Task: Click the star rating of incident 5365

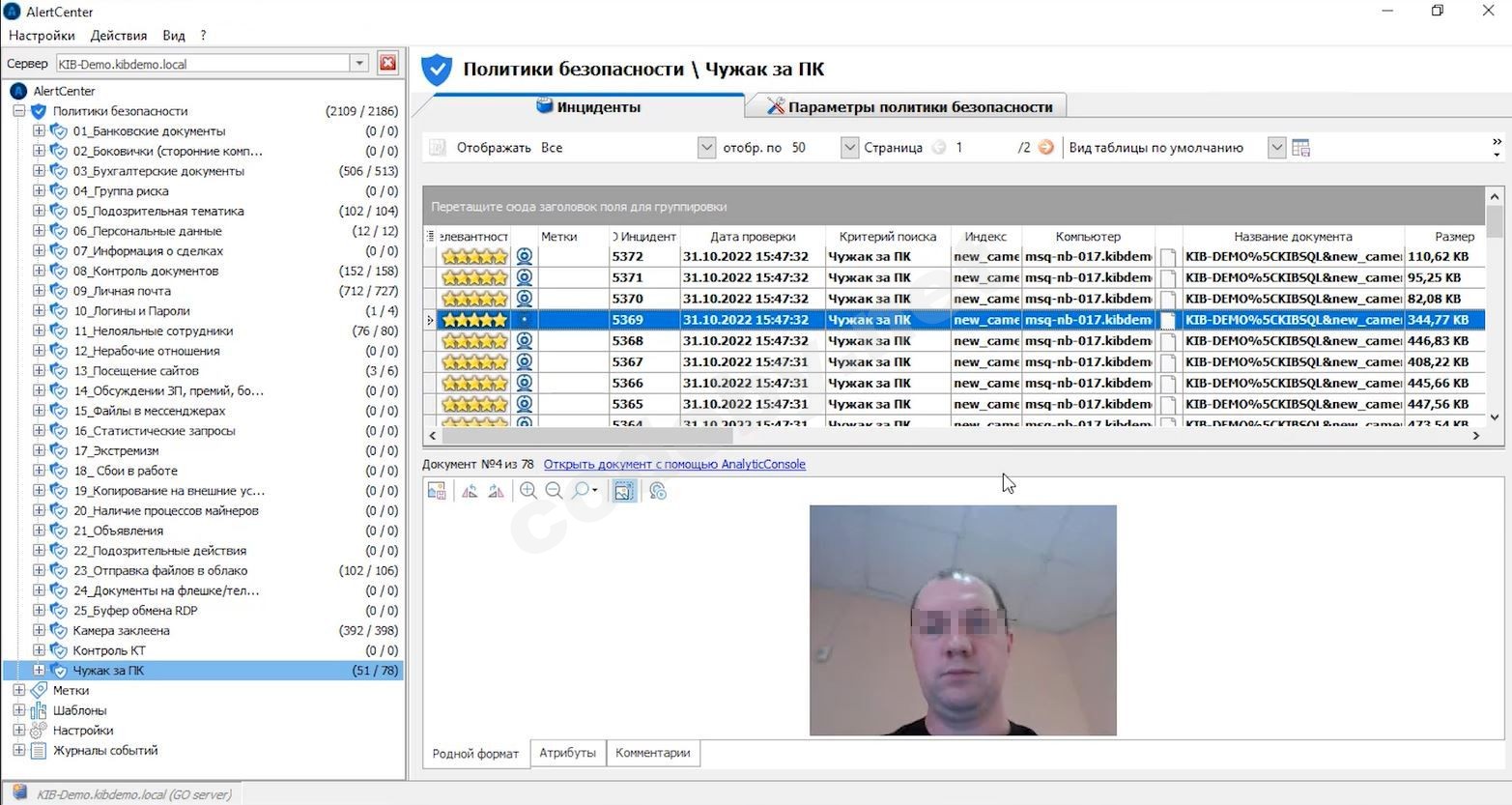Action: [474, 404]
